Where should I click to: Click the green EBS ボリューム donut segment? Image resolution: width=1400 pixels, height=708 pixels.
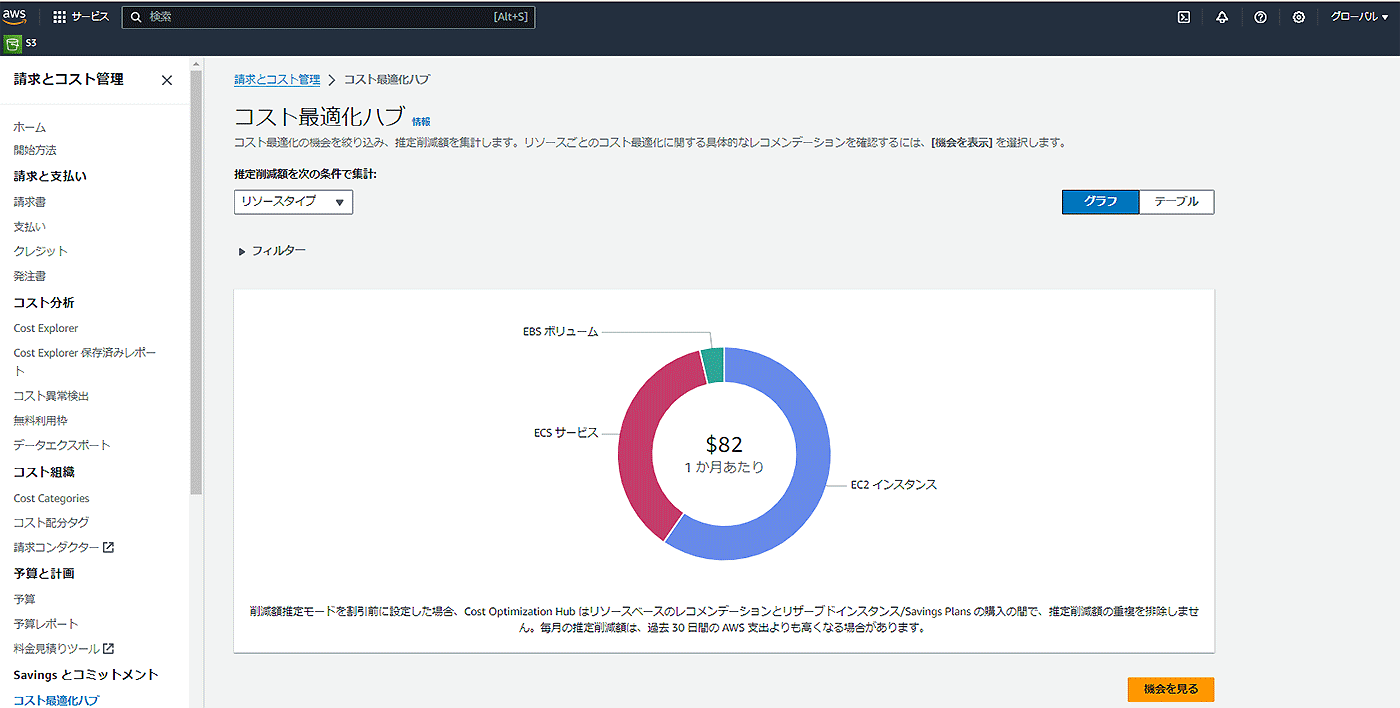pyautogui.click(x=712, y=365)
